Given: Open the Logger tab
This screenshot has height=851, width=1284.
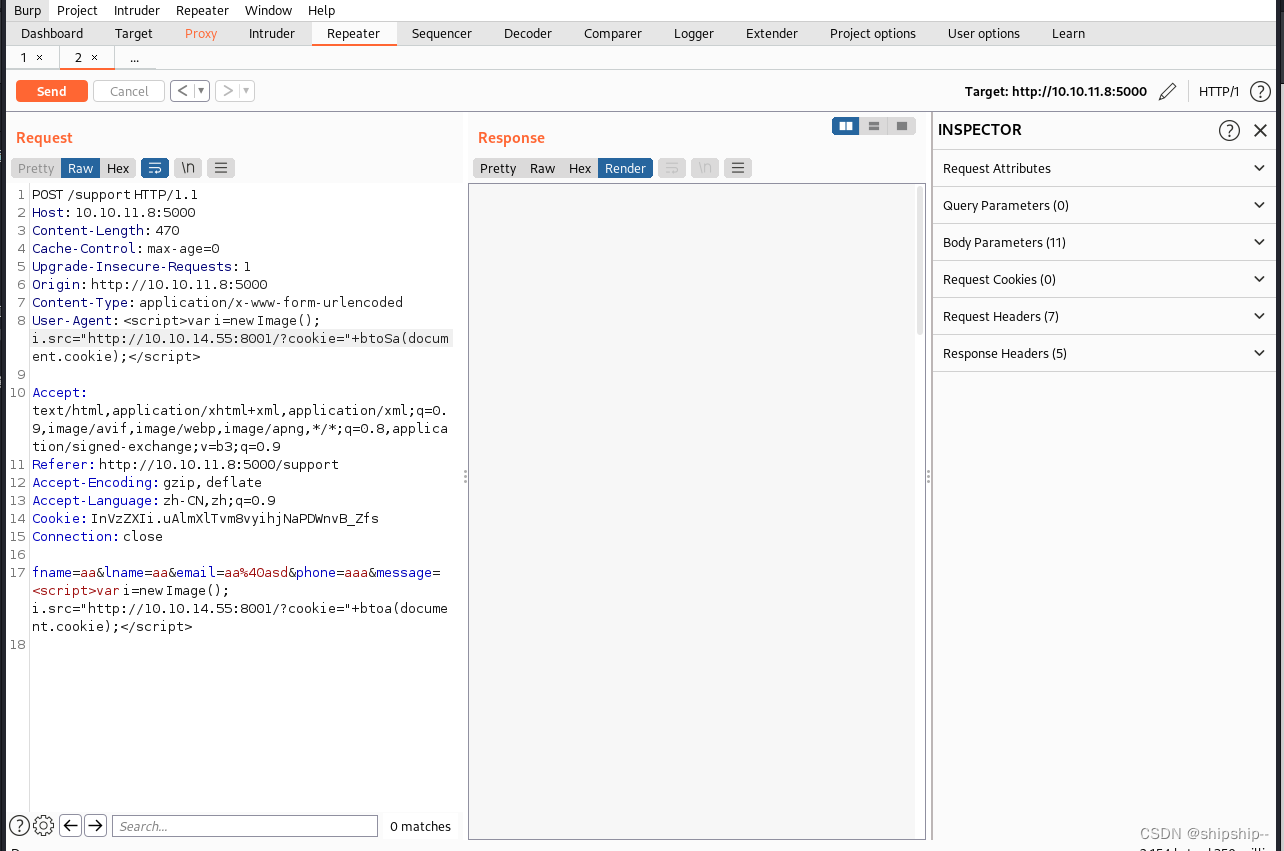Looking at the screenshot, I should (x=694, y=33).
